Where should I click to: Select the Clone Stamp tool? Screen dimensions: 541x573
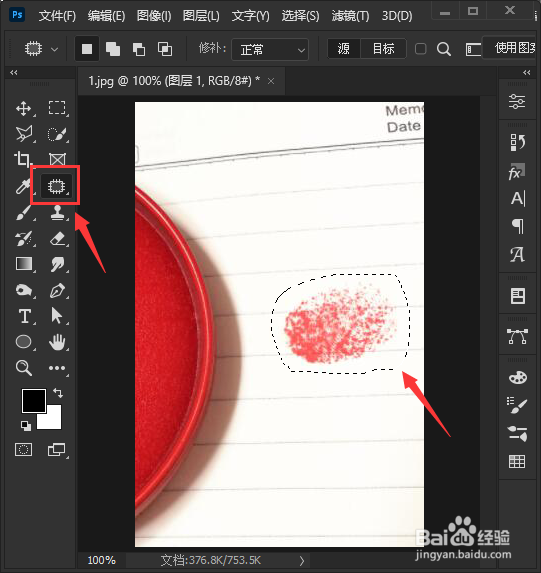point(57,212)
